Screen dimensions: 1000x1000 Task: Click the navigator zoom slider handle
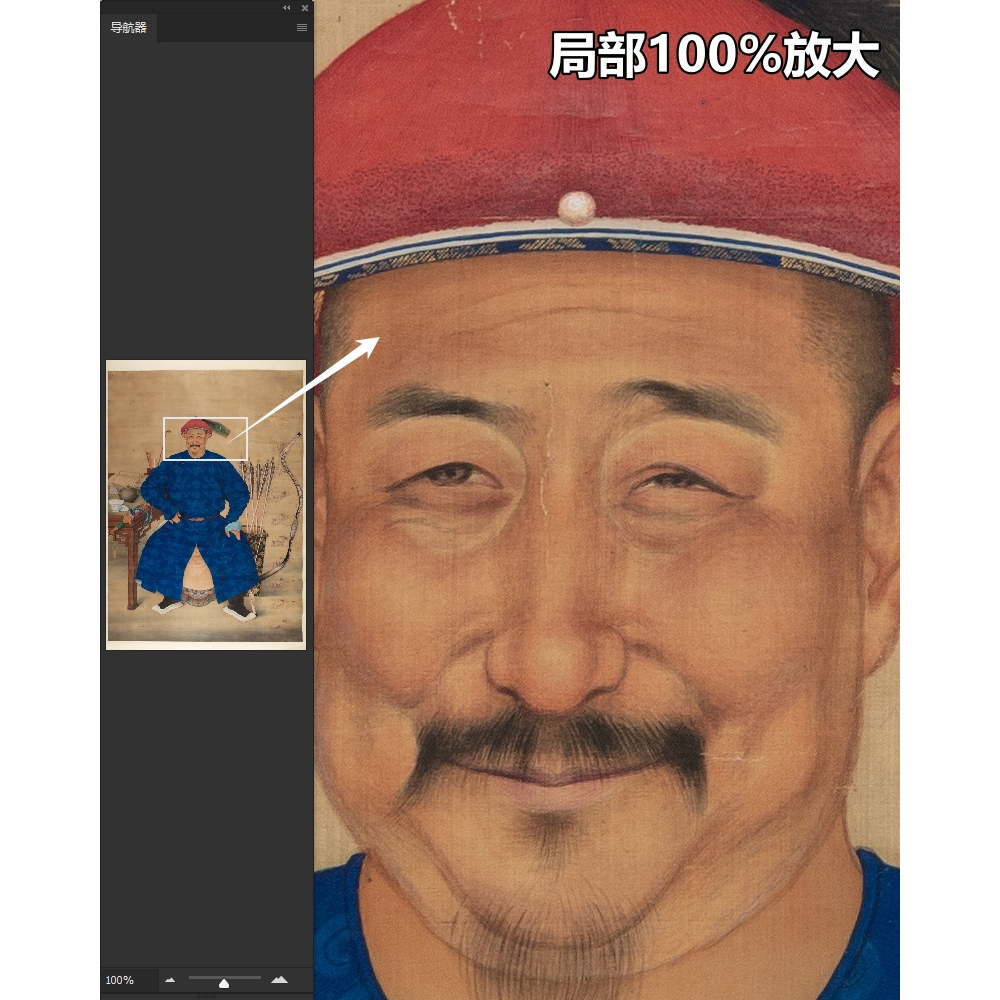(224, 983)
